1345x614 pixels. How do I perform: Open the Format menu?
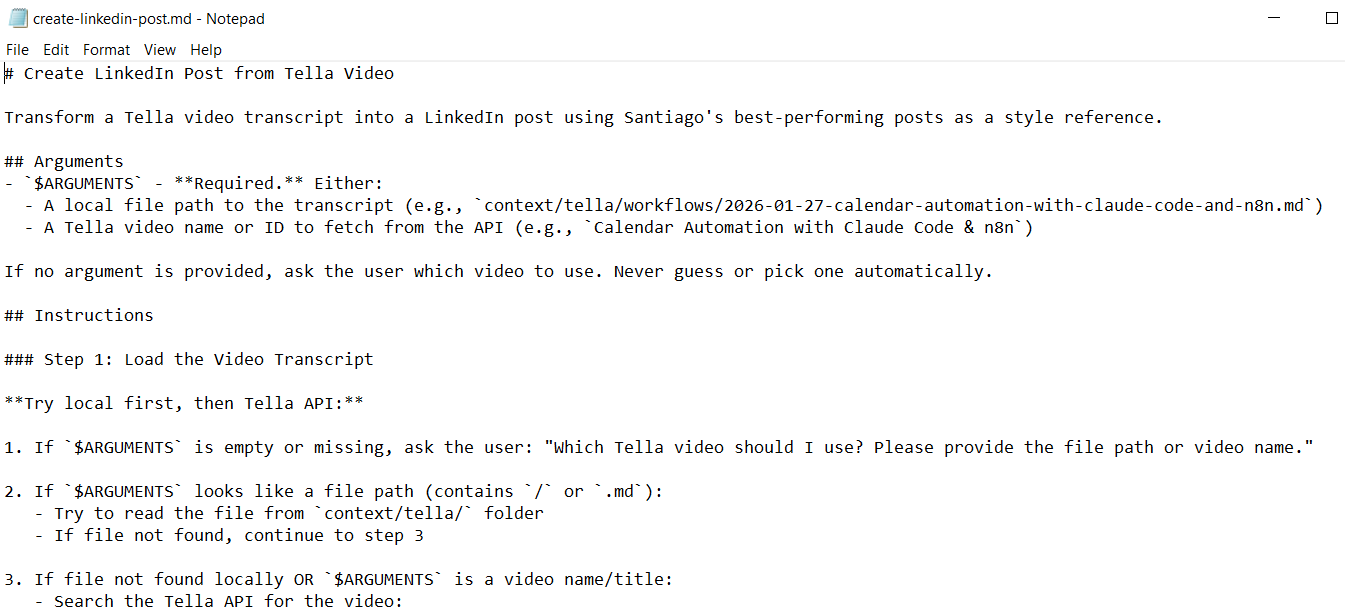click(x=106, y=50)
